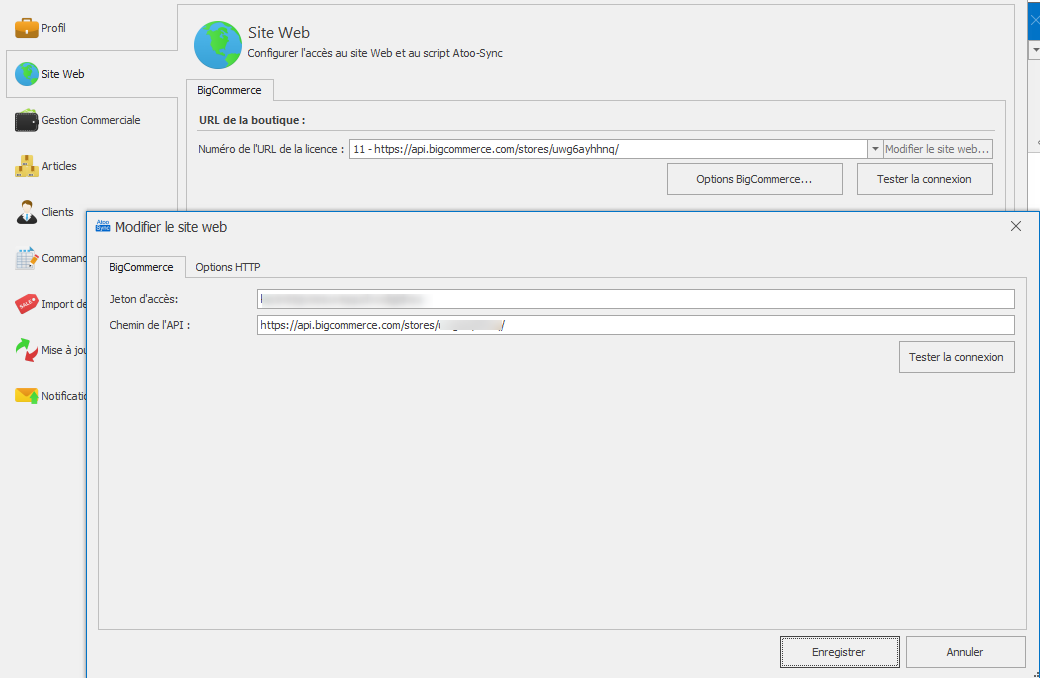This screenshot has height=678, width=1040.
Task: Click the Chemin de l'API input field
Action: [x=635, y=325]
